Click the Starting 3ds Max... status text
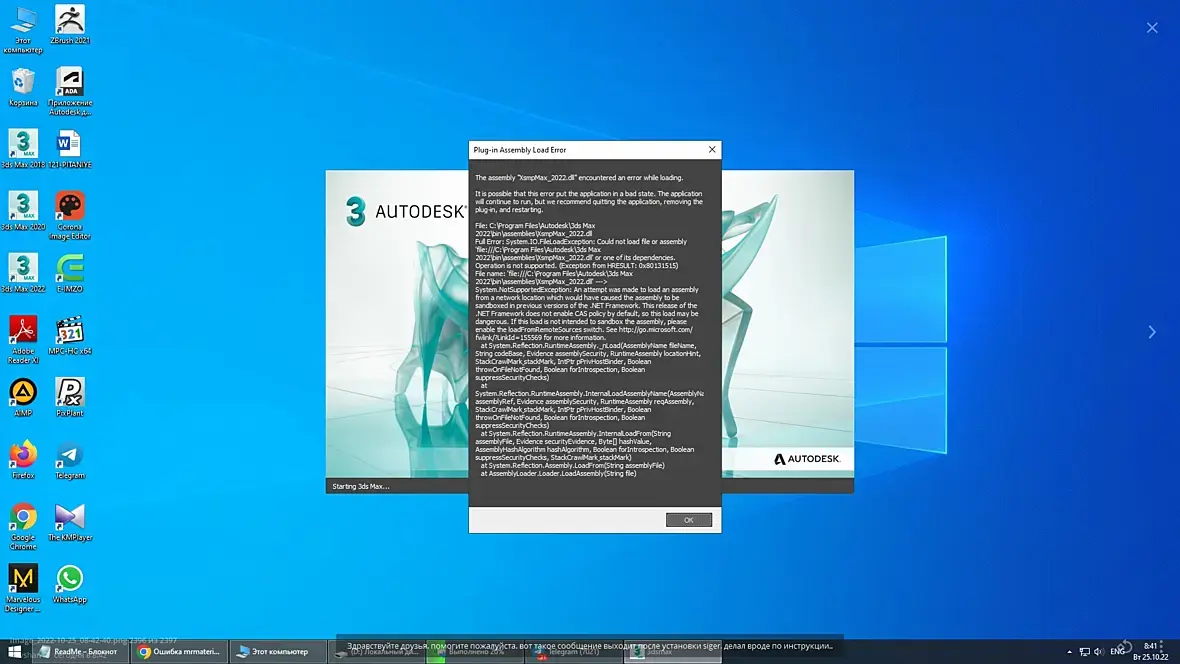This screenshot has width=1180, height=664. [x=360, y=486]
